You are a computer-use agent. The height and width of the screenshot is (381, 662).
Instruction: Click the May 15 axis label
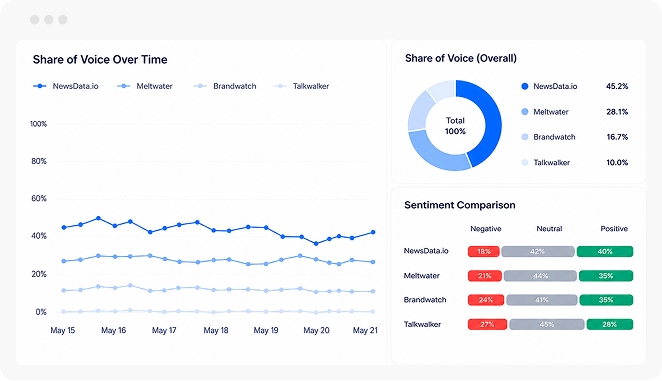click(x=62, y=330)
